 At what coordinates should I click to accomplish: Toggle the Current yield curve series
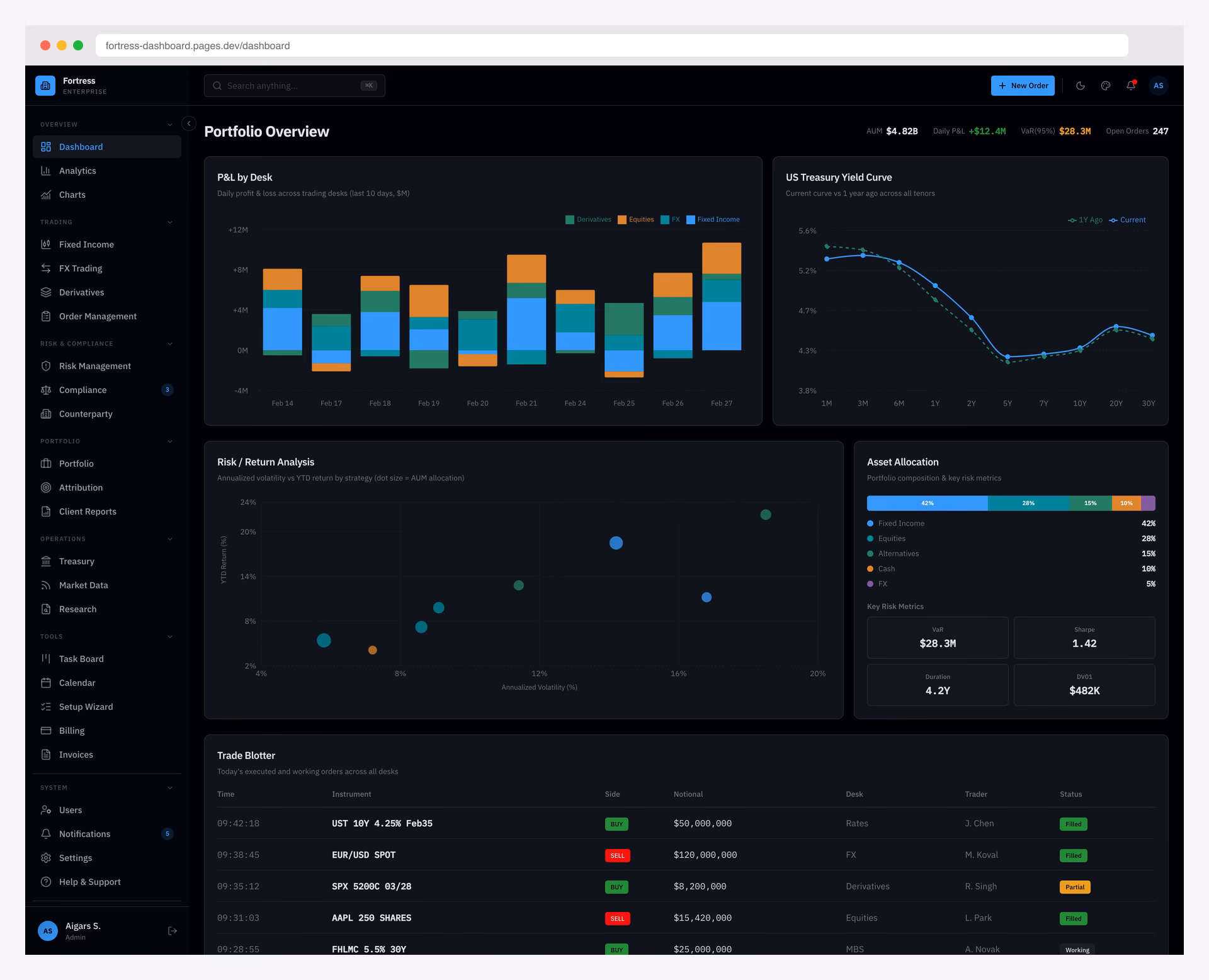point(1127,220)
